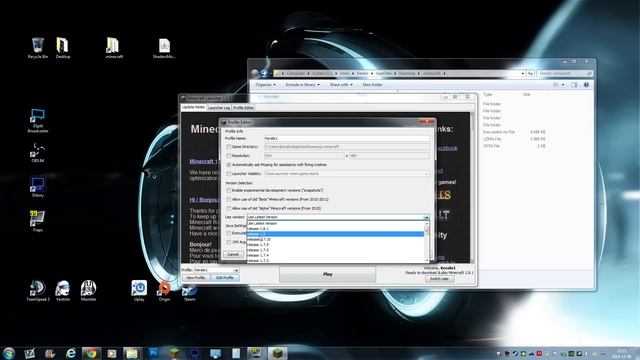Select the Ventrilo desktop icon
Screen dimensions: 640x360
pyautogui.click(x=62, y=291)
